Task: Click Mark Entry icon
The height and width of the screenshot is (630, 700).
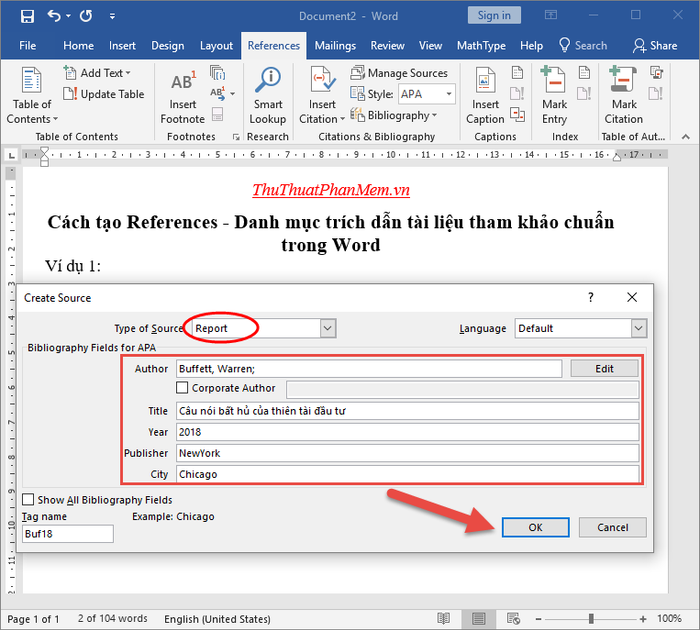Action: point(553,80)
